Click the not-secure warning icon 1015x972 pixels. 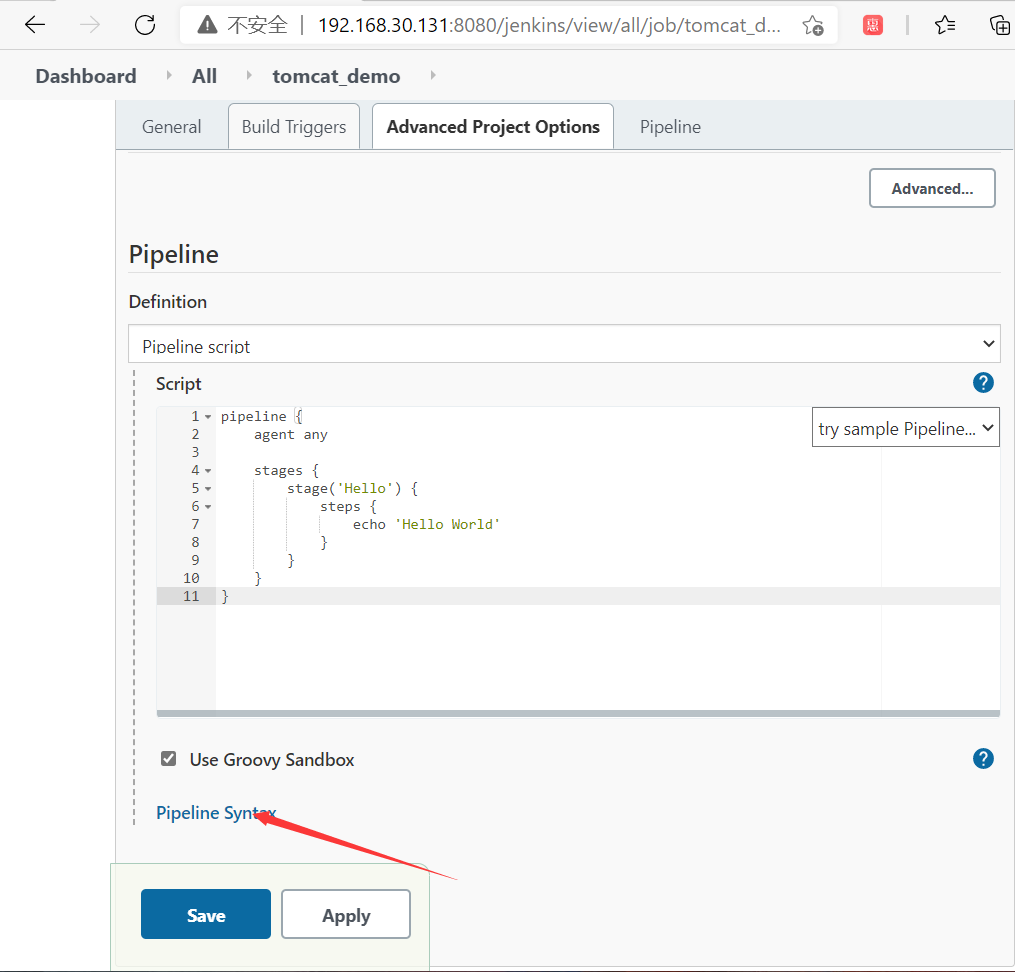tap(207, 25)
